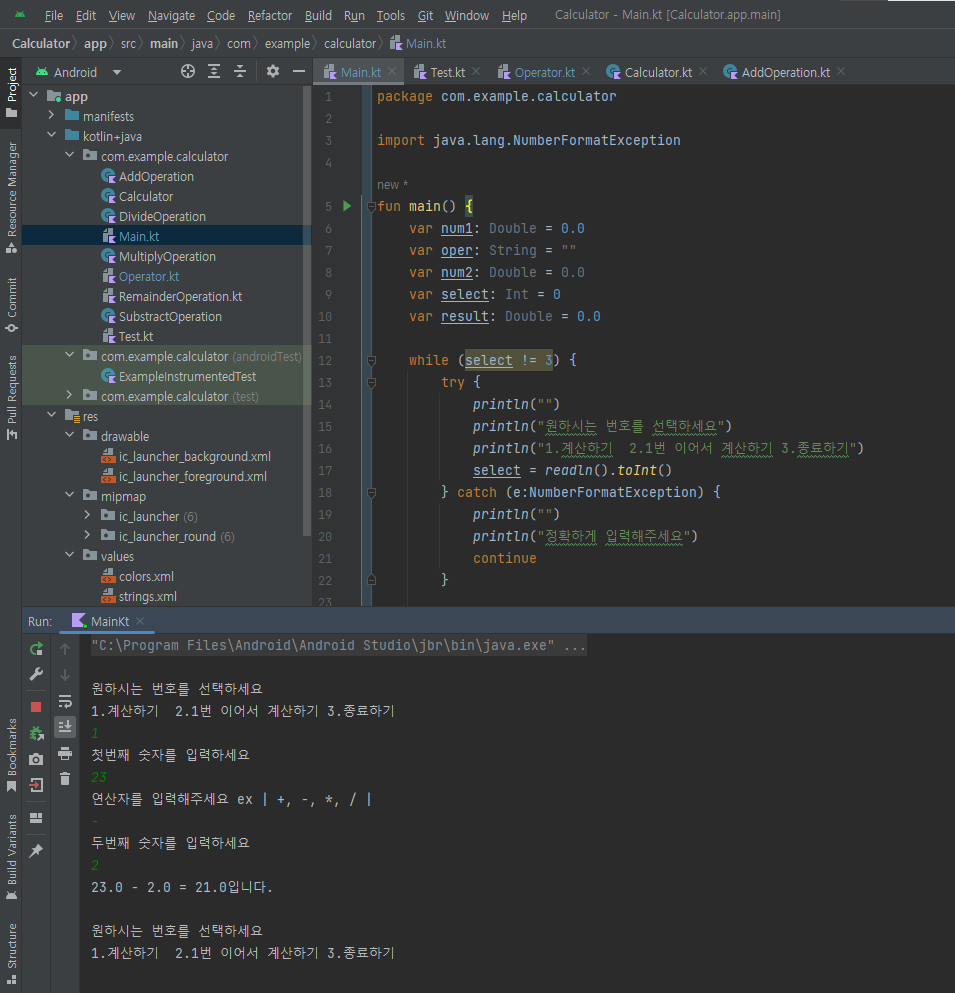Expand all project tree nodes icon

point(214,72)
